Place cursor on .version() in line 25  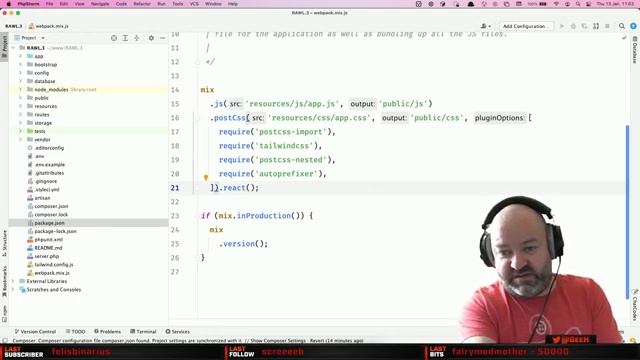pos(243,244)
